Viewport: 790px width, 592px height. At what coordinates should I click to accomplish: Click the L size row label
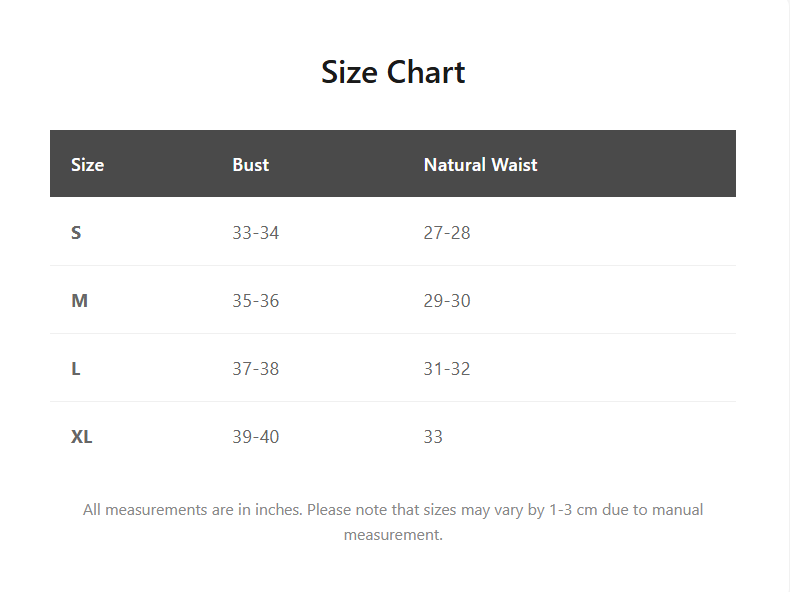pyautogui.click(x=76, y=369)
